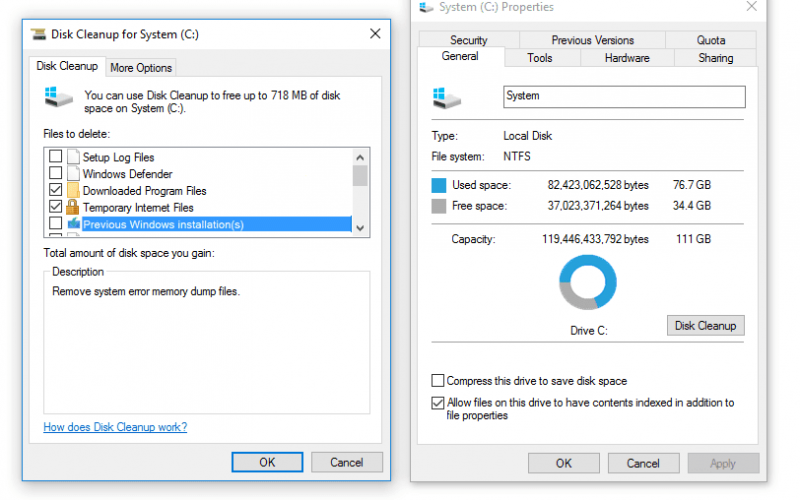Click the files list scrollbar thumb
This screenshot has height=500, width=800.
click(x=360, y=176)
